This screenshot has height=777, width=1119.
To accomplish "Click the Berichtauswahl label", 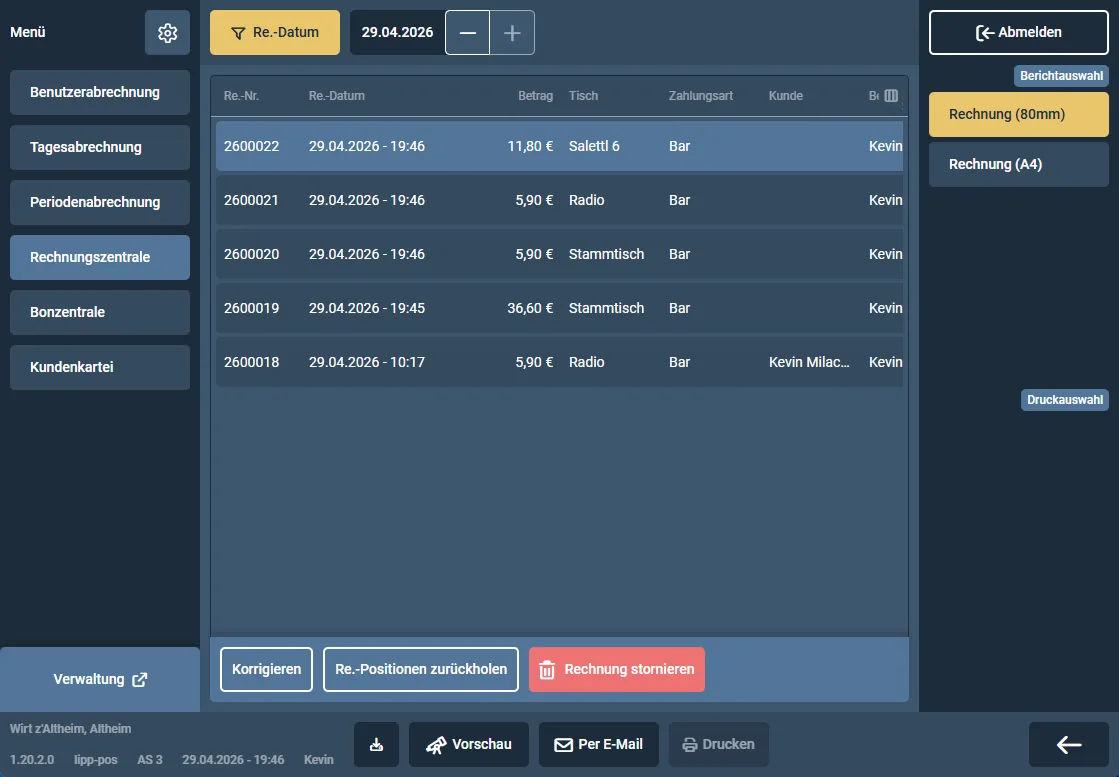I will pos(1061,76).
